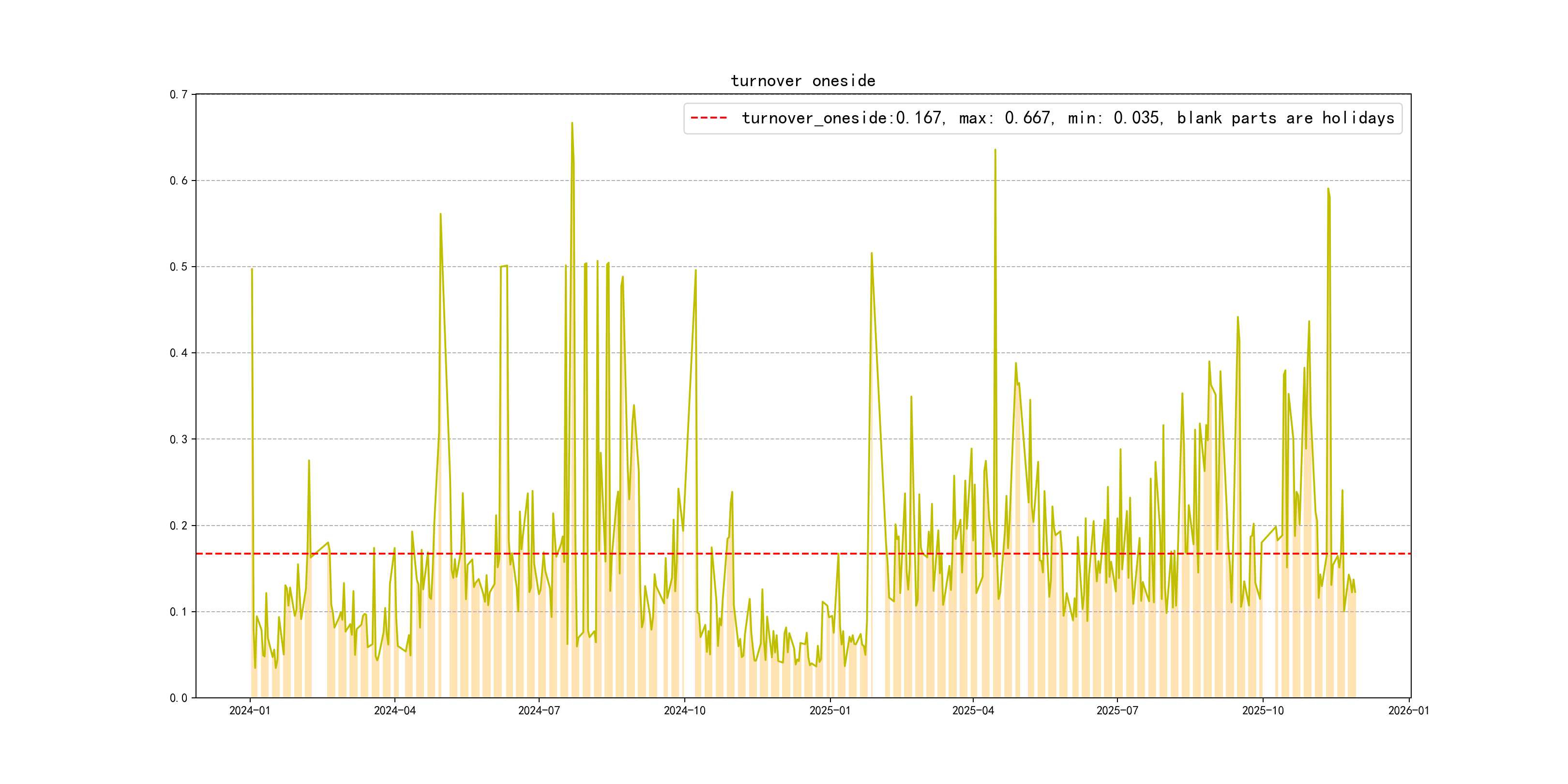Click the 2025-04 x-axis label
The height and width of the screenshot is (784, 1568).
pyautogui.click(x=973, y=711)
